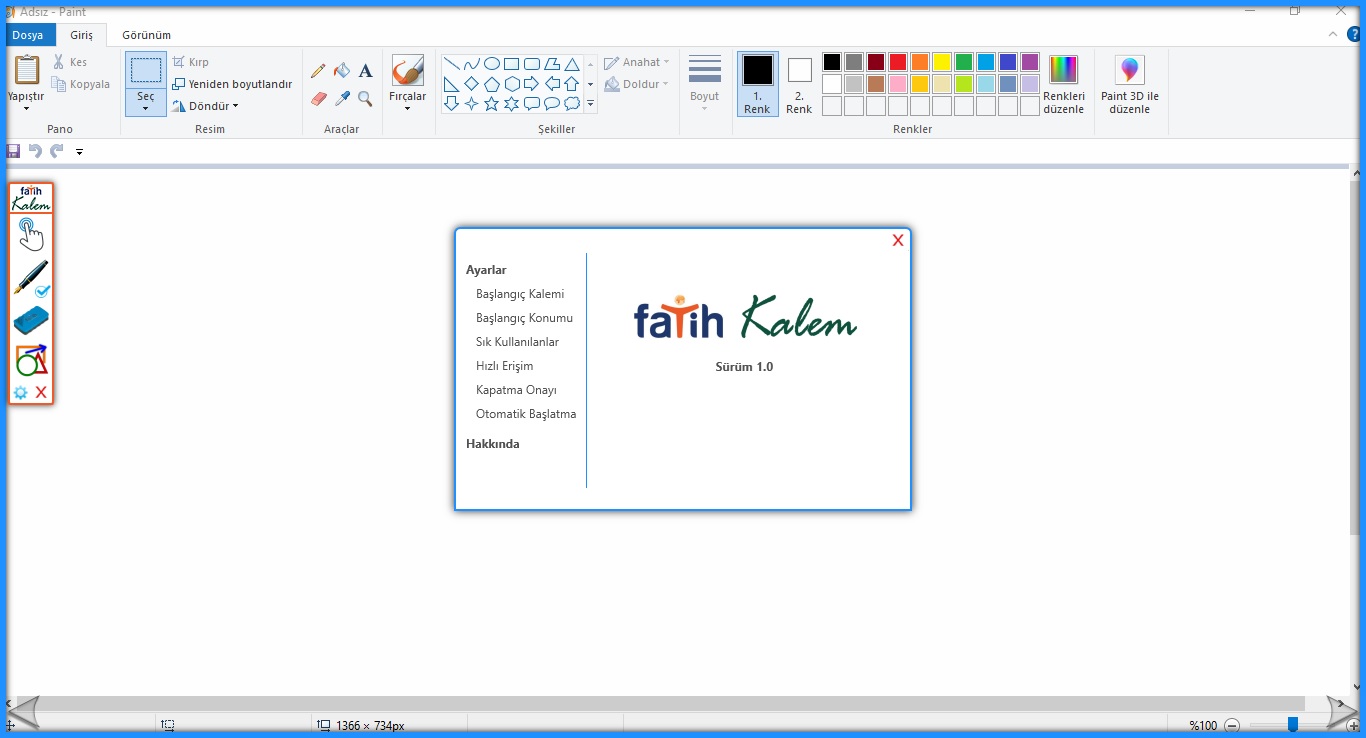Image resolution: width=1366 pixels, height=738 pixels.
Task: Pick the five-point star shape
Action: pos(492,103)
